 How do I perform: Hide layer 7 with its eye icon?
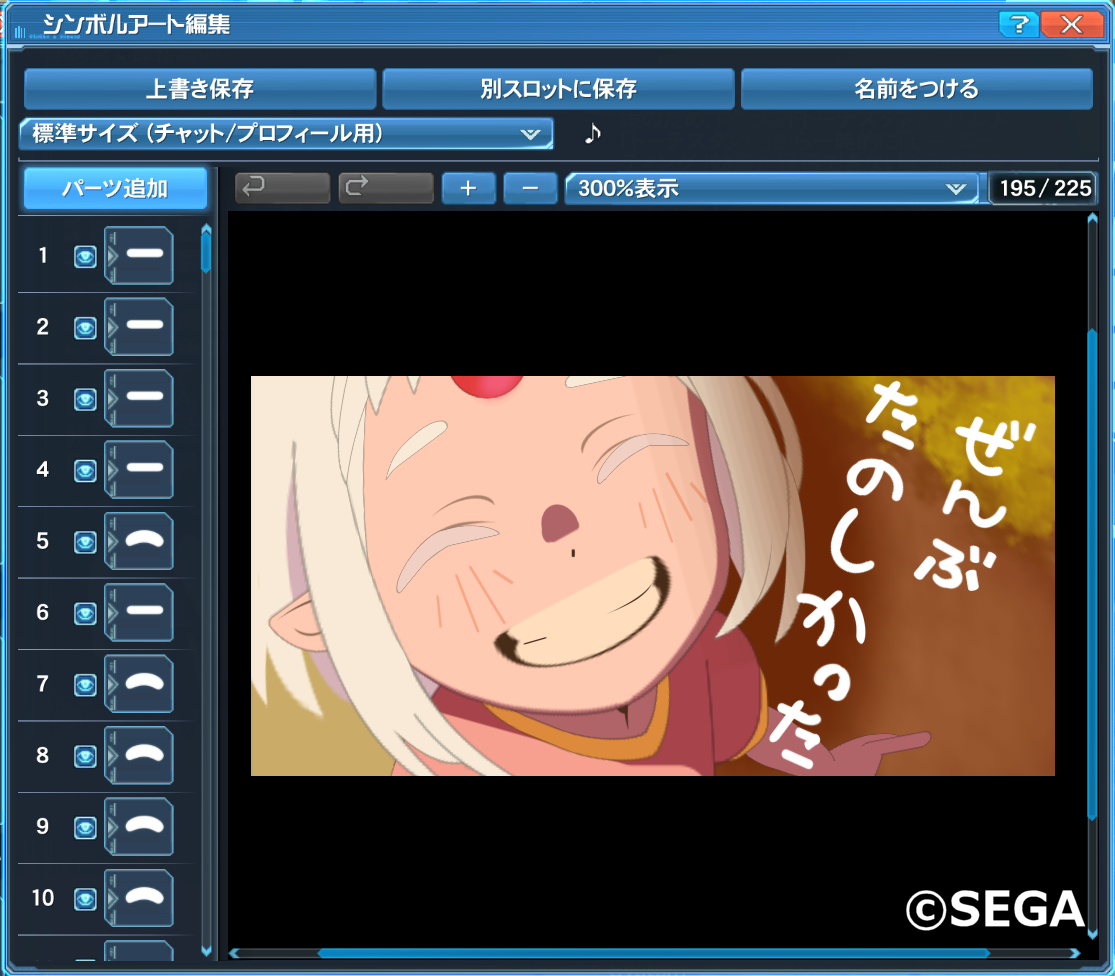click(85, 685)
